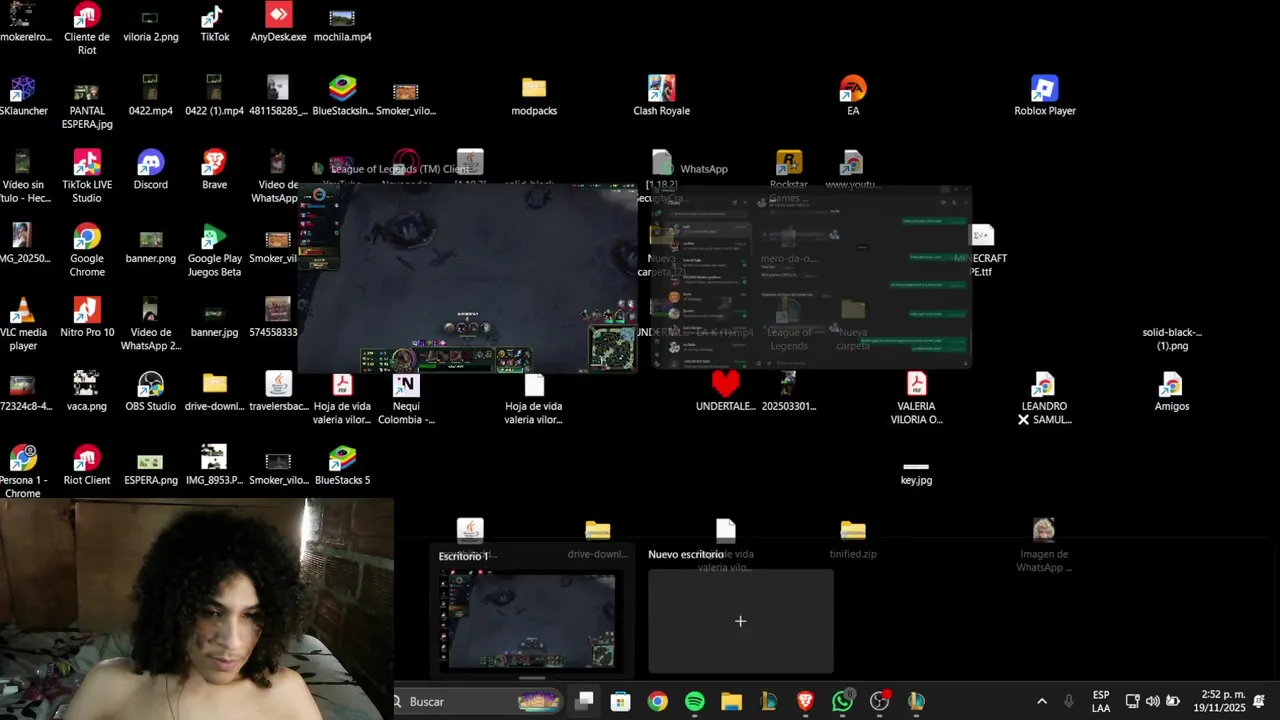Toggle the Task View taskbar button

coord(584,701)
